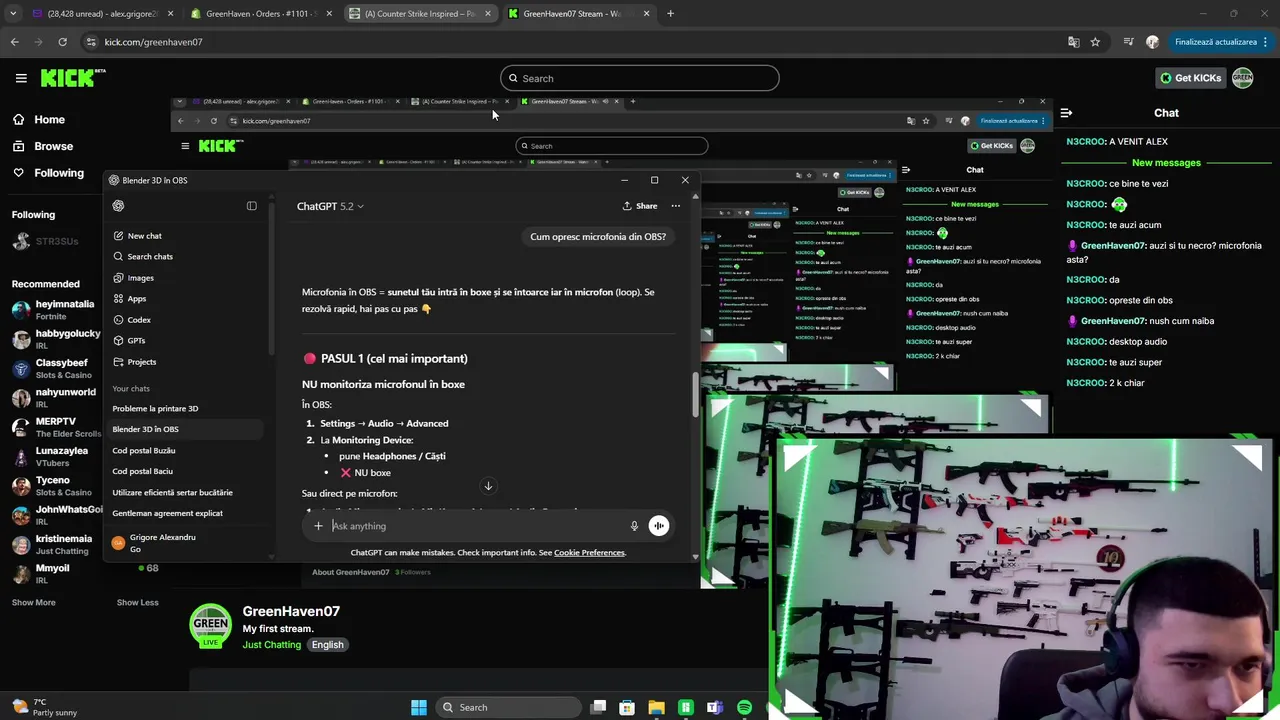Image resolution: width=1280 pixels, height=720 pixels.
Task: Expand the ChatGPT 5.2 model dropdown
Action: 330,206
